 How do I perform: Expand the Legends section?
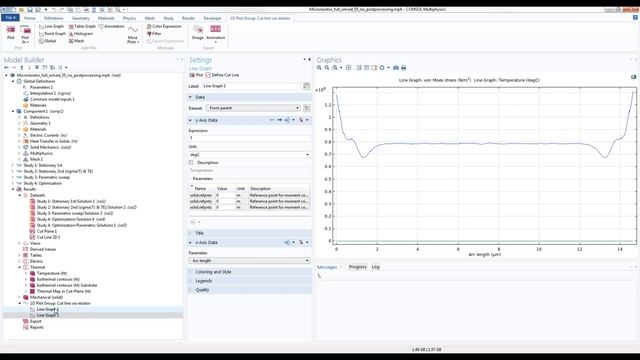190,281
